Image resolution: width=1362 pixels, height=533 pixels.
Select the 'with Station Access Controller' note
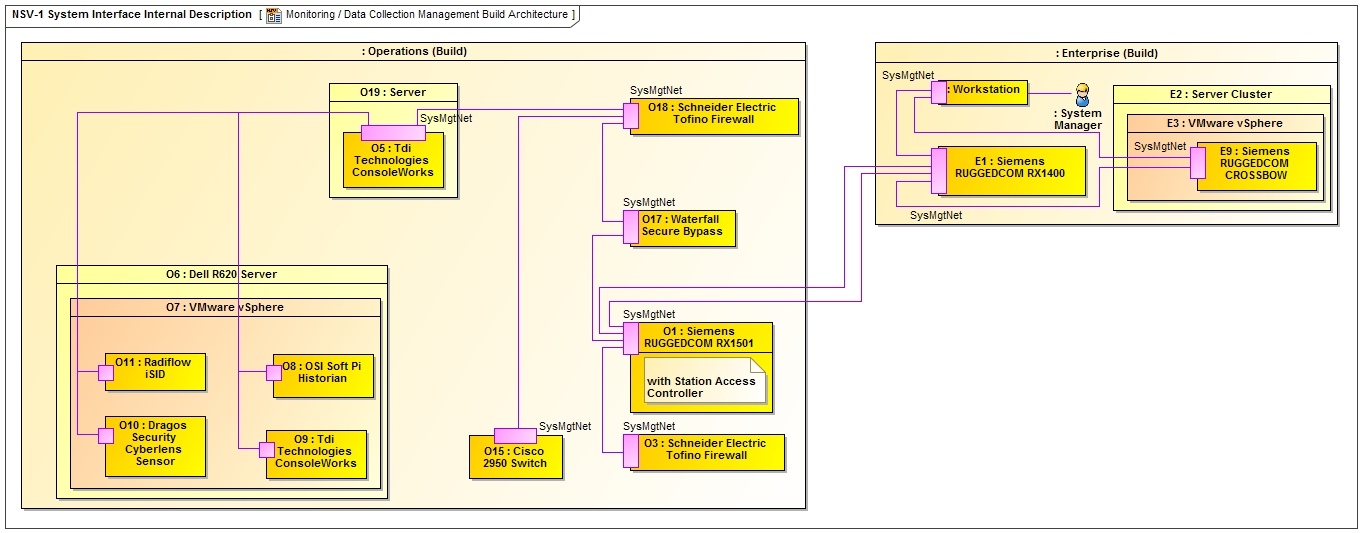tap(704, 383)
